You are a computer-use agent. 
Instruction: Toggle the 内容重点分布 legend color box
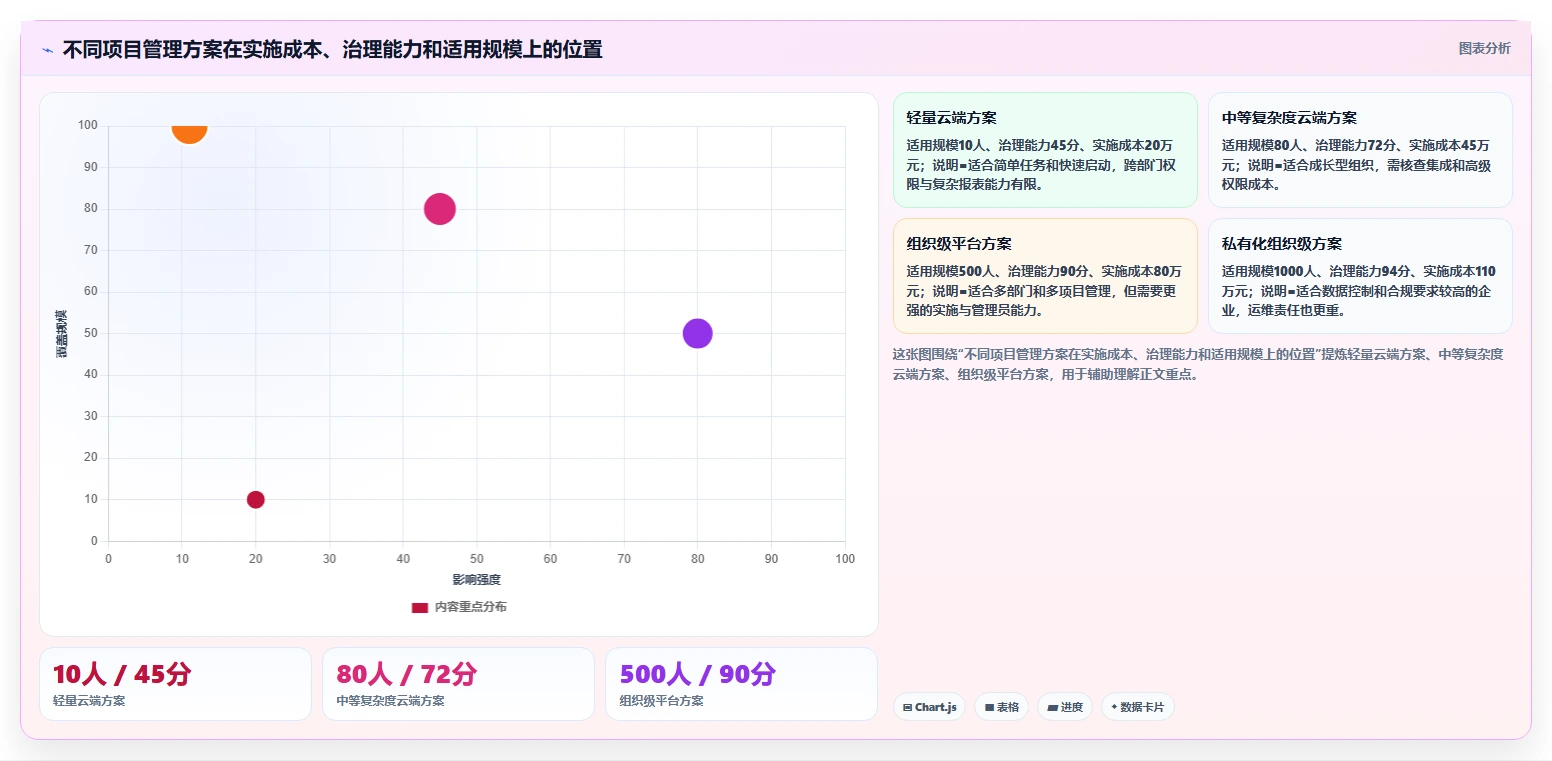pos(419,607)
